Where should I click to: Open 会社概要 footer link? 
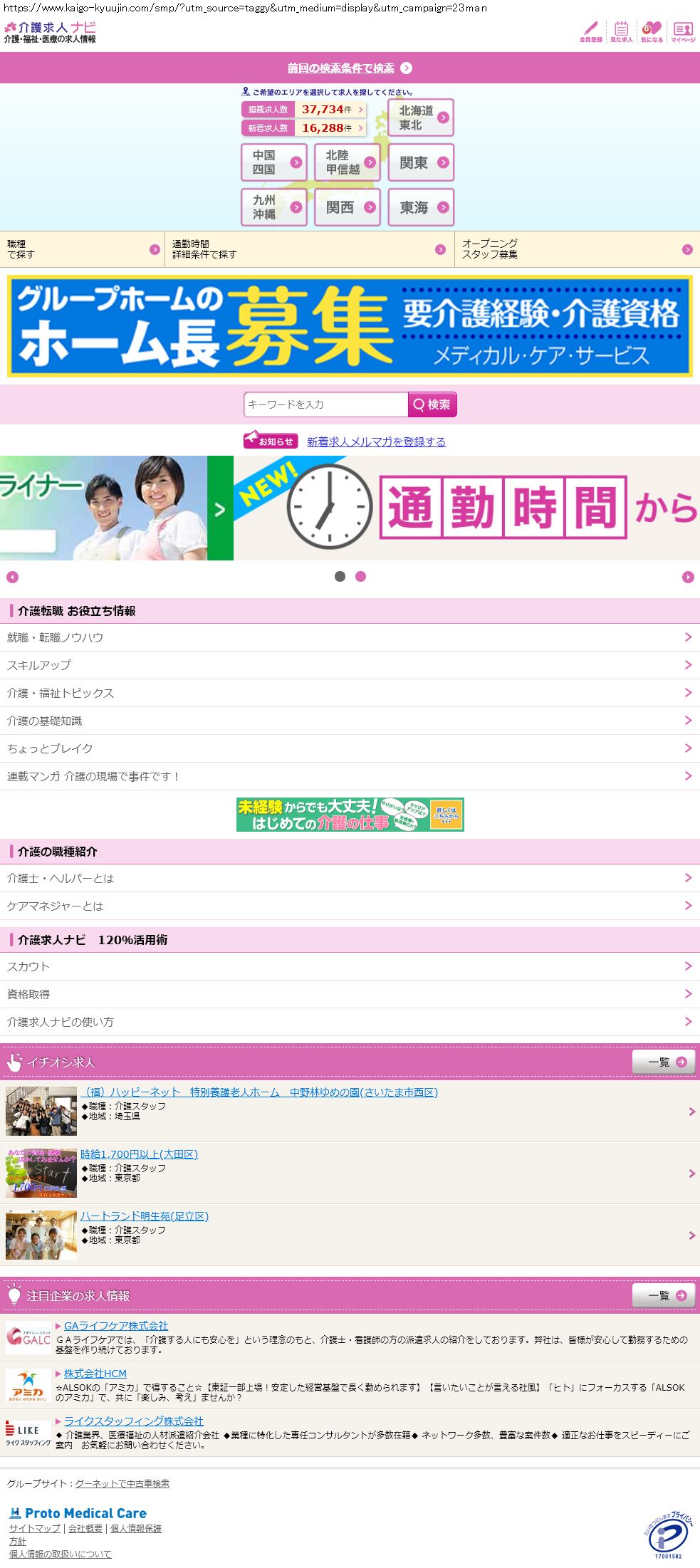(85, 1529)
